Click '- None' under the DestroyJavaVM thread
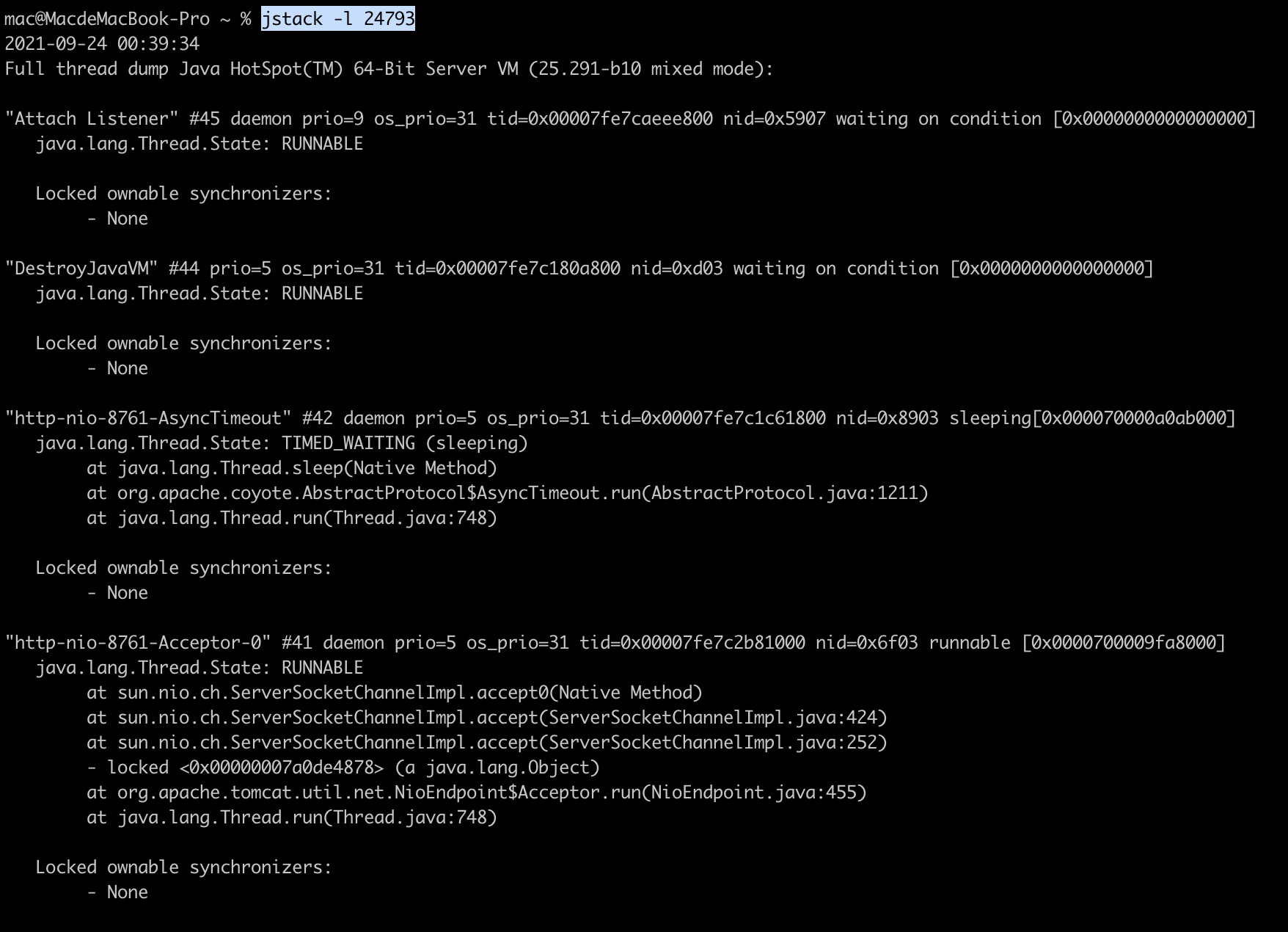This screenshot has height=932, width=1288. click(117, 368)
